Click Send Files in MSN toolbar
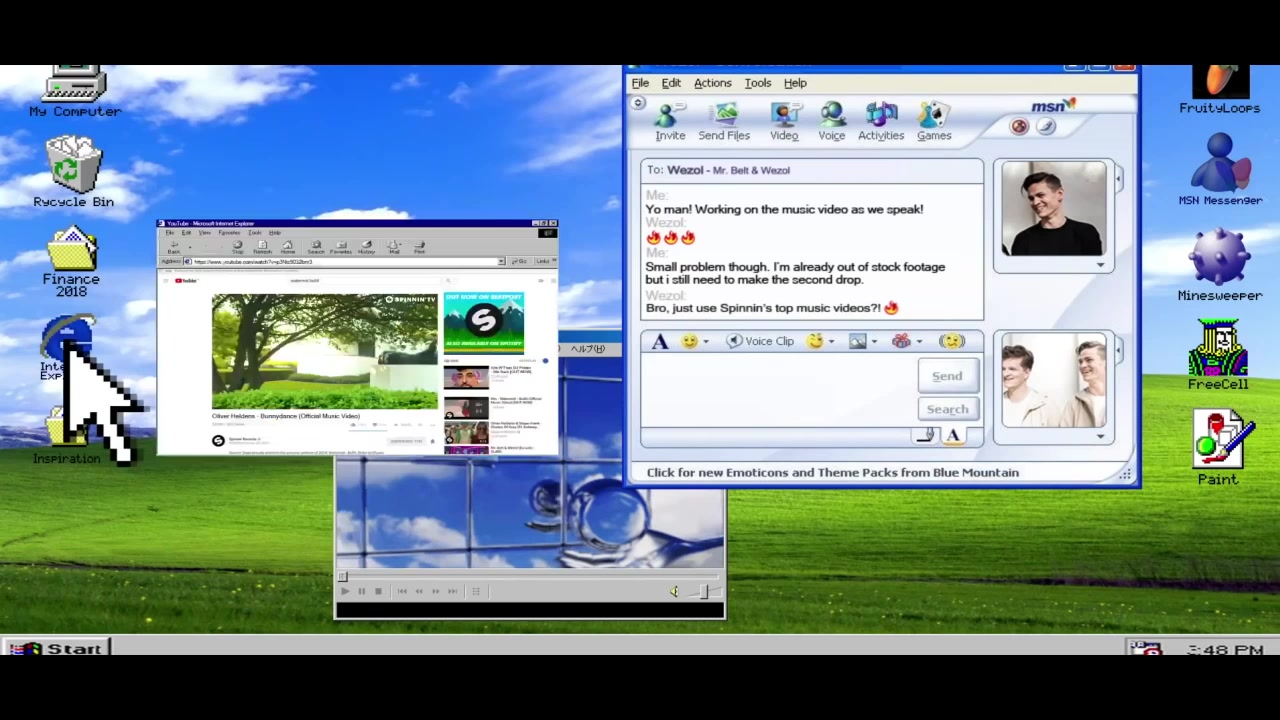 (x=724, y=121)
